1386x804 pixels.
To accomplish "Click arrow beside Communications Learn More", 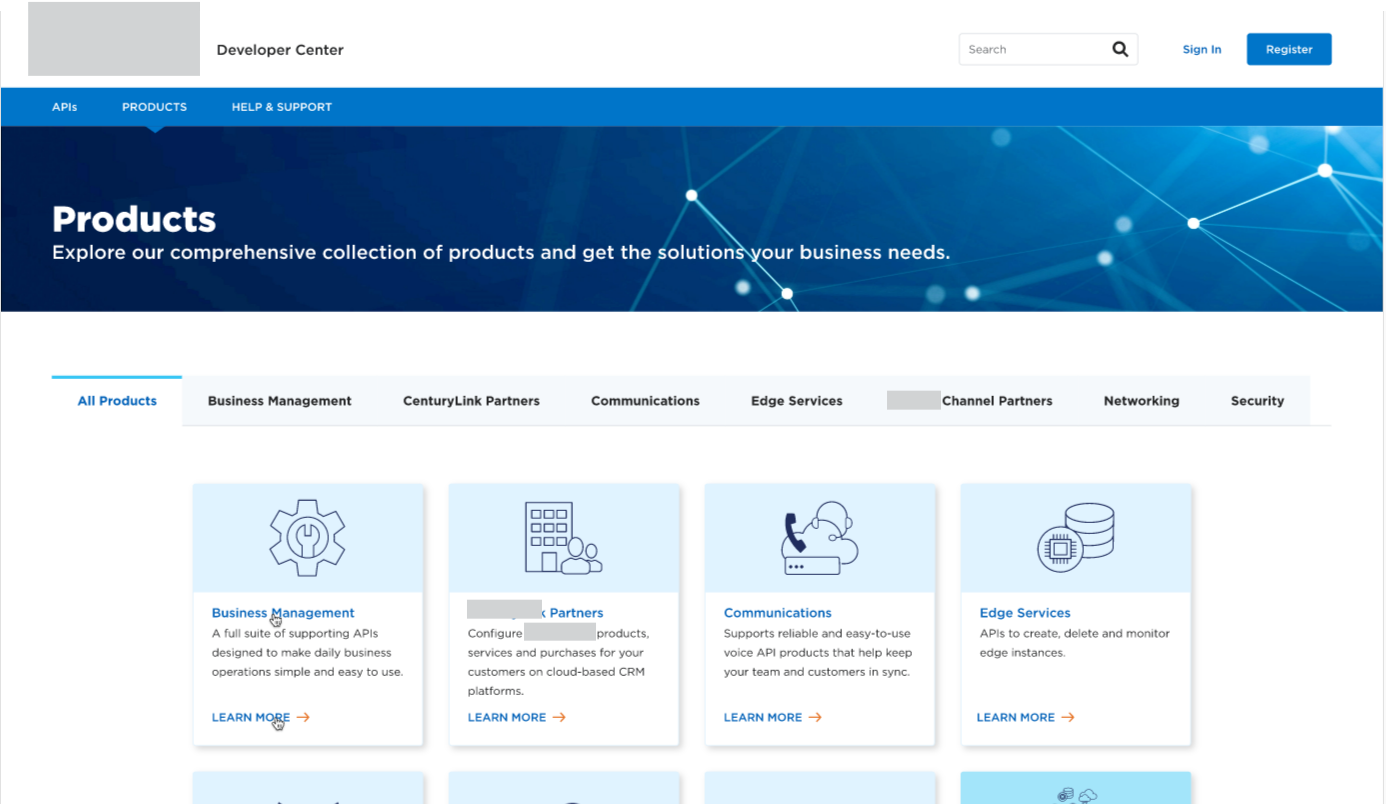I will tap(815, 717).
